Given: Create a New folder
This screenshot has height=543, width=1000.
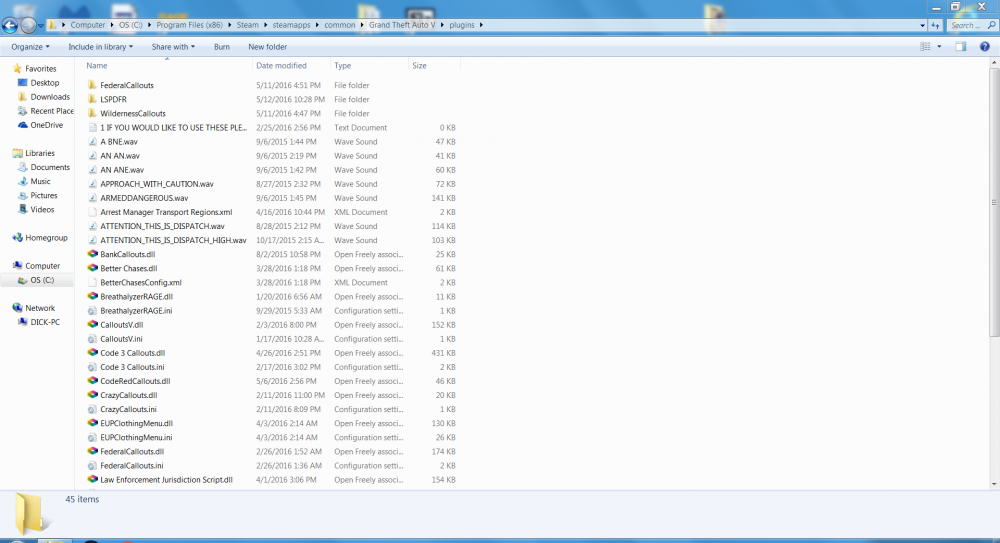Looking at the screenshot, I should (x=267, y=47).
